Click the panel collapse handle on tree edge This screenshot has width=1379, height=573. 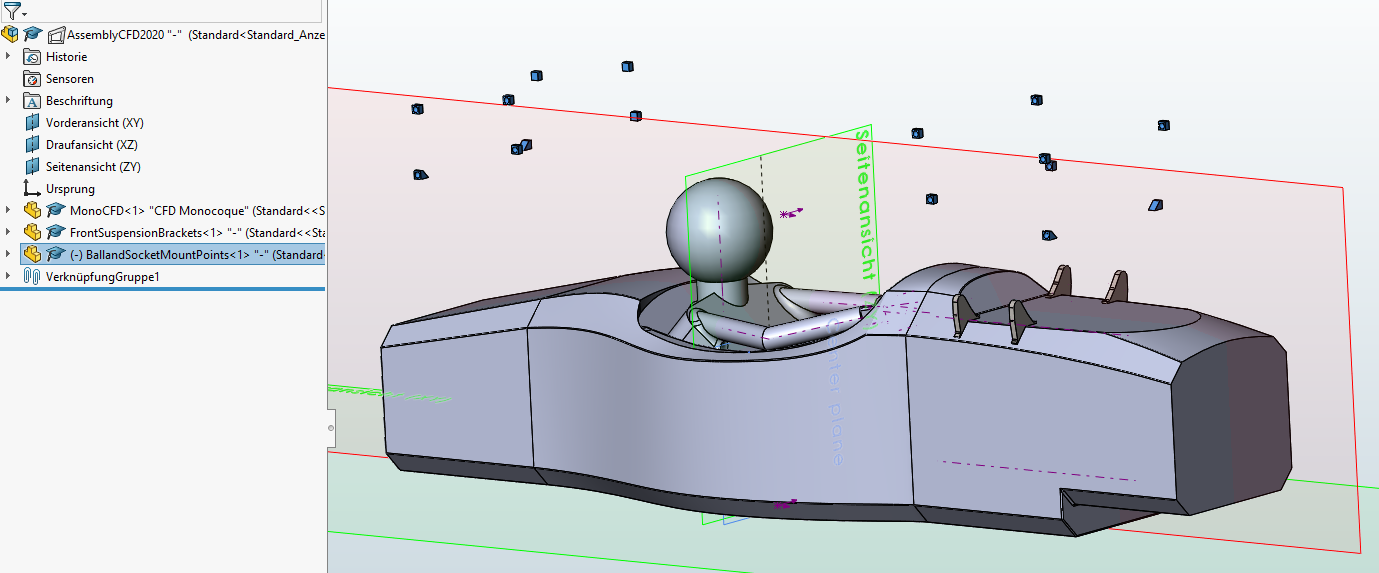(x=331, y=428)
